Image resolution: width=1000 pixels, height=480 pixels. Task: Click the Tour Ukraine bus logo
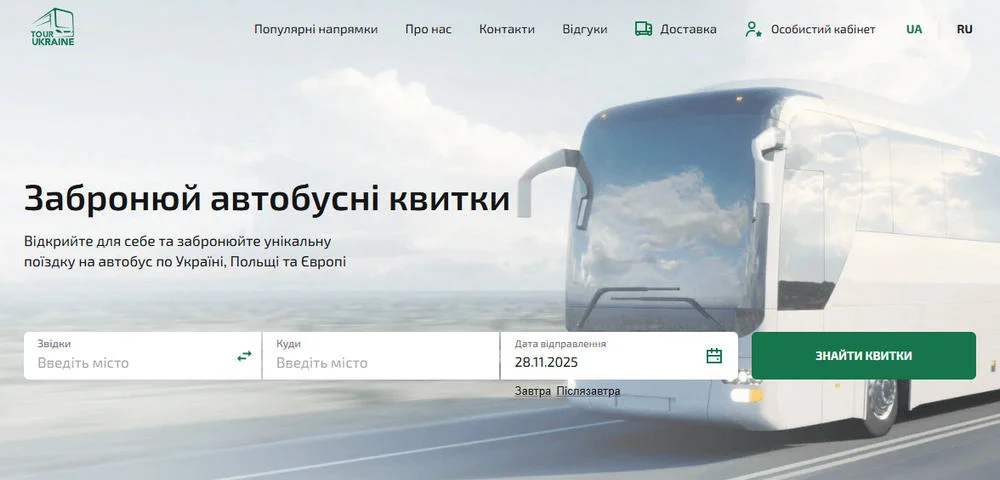(x=52, y=27)
